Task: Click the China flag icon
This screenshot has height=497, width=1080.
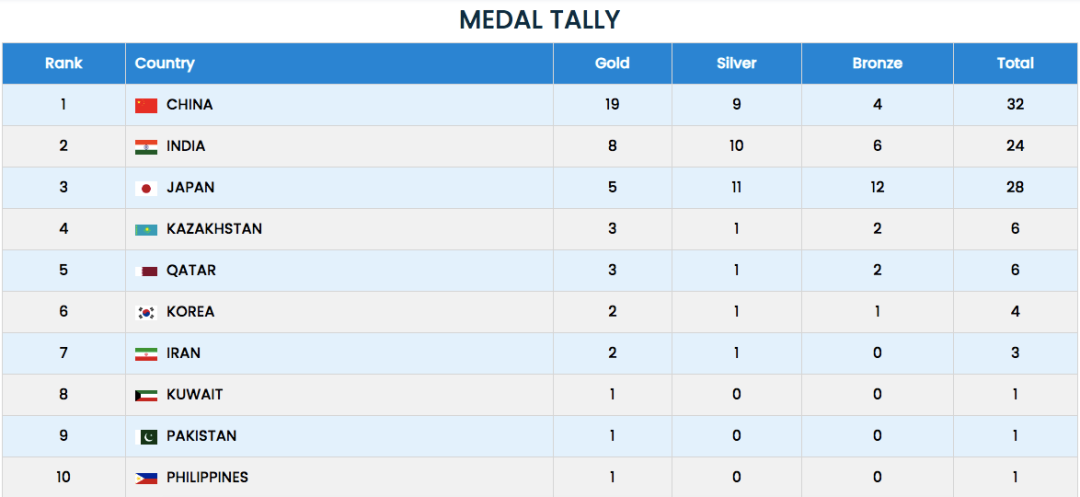Action: point(146,105)
